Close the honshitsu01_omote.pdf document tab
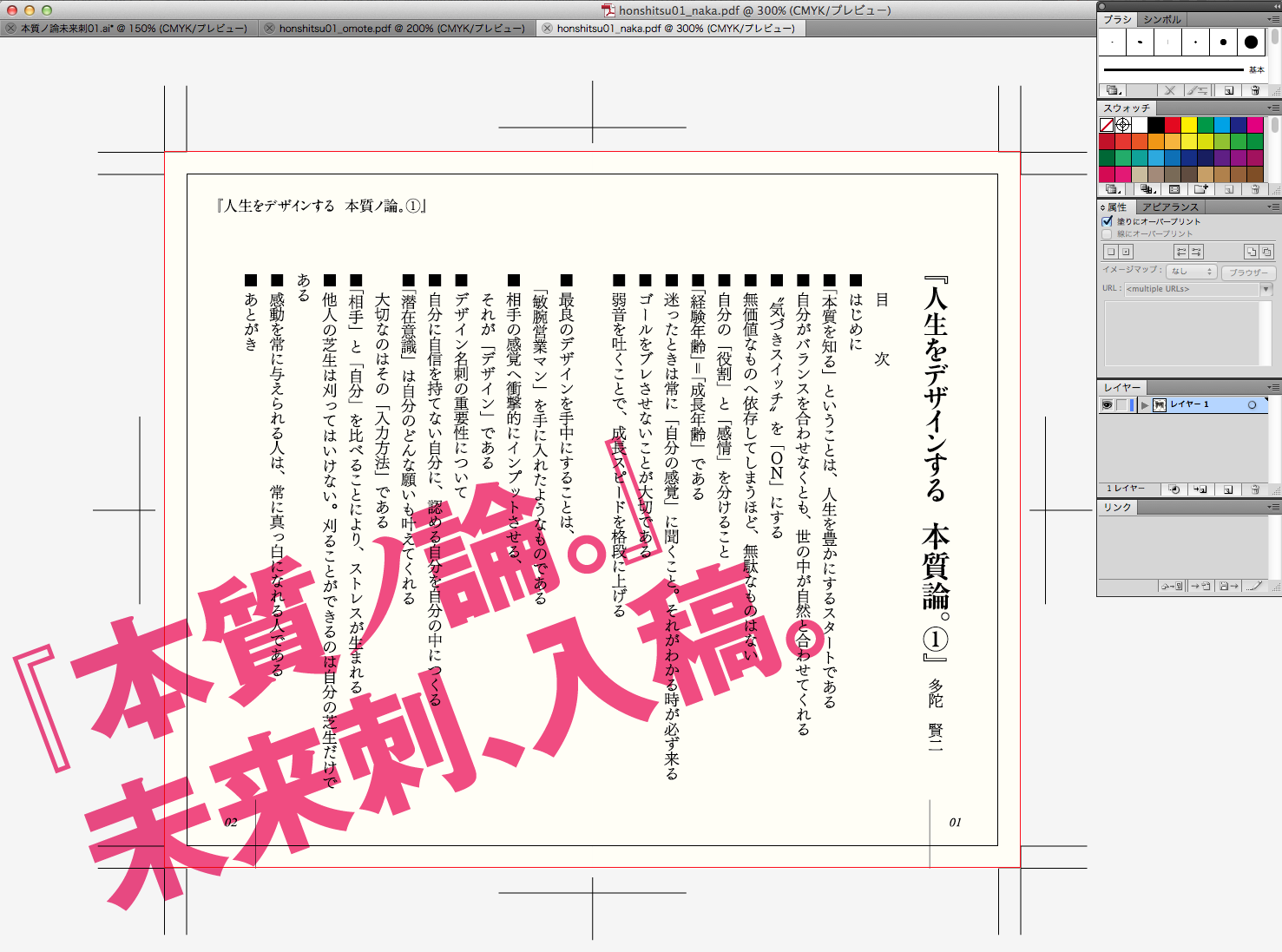 (x=269, y=29)
